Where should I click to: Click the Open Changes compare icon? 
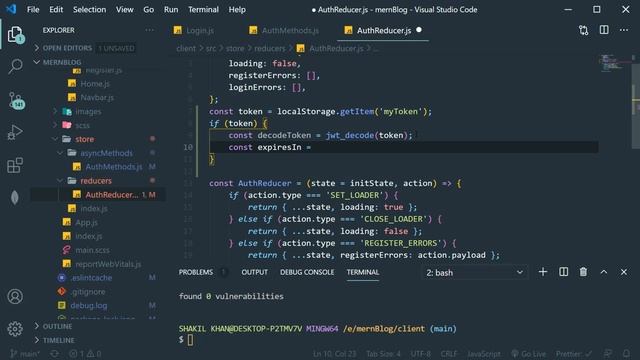[584, 30]
